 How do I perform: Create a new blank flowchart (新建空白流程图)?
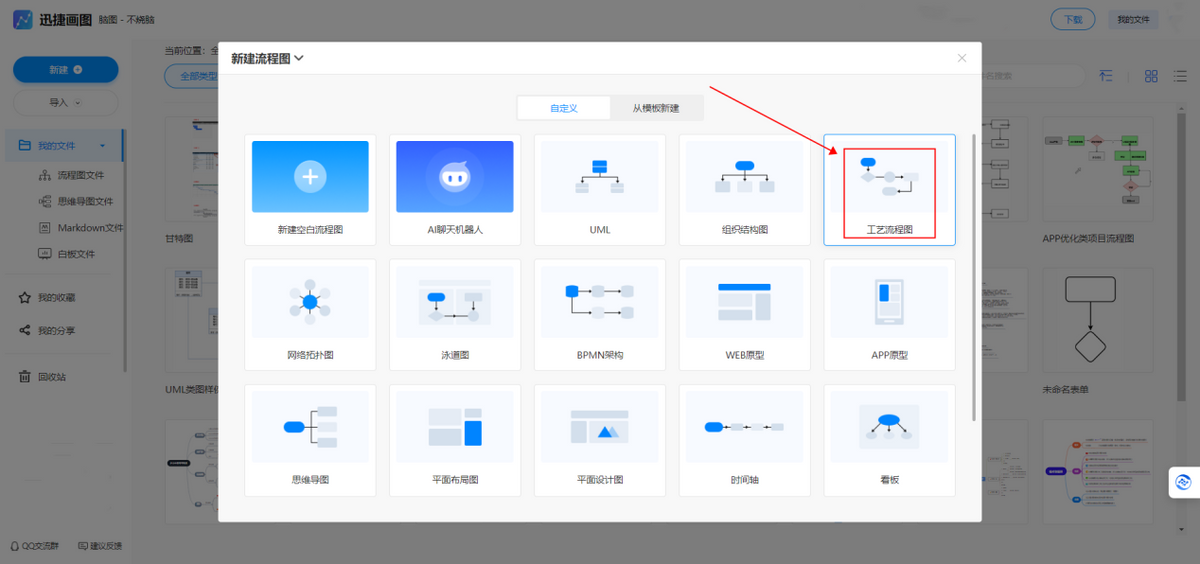[x=310, y=190]
